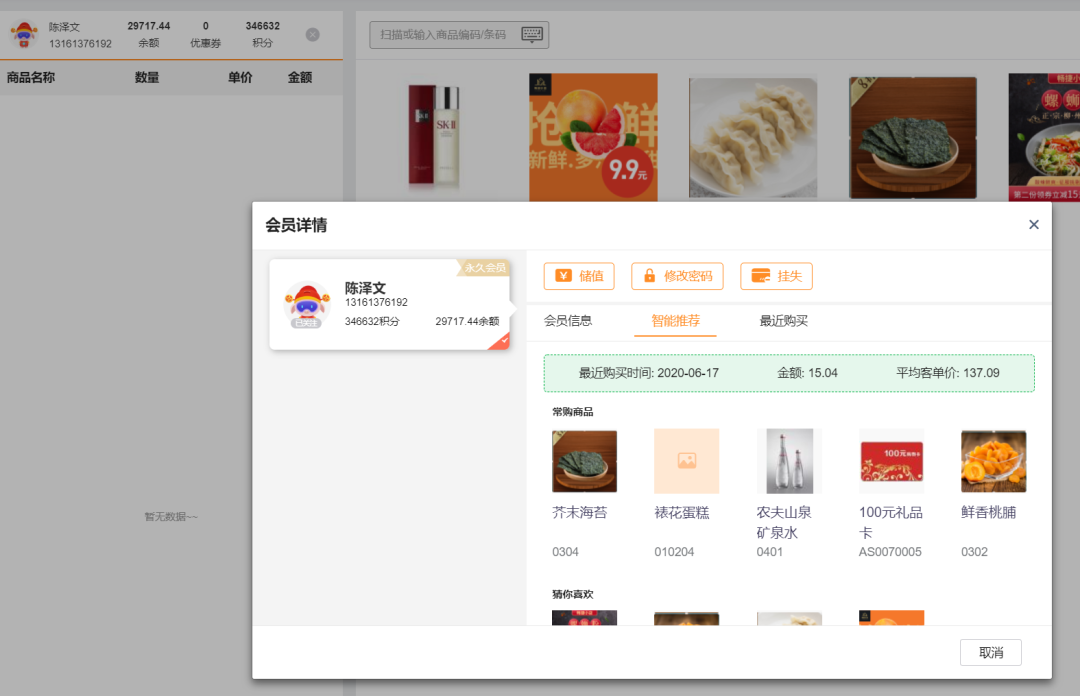Image resolution: width=1080 pixels, height=696 pixels.
Task: Click product code AS0070005
Action: [x=889, y=551]
